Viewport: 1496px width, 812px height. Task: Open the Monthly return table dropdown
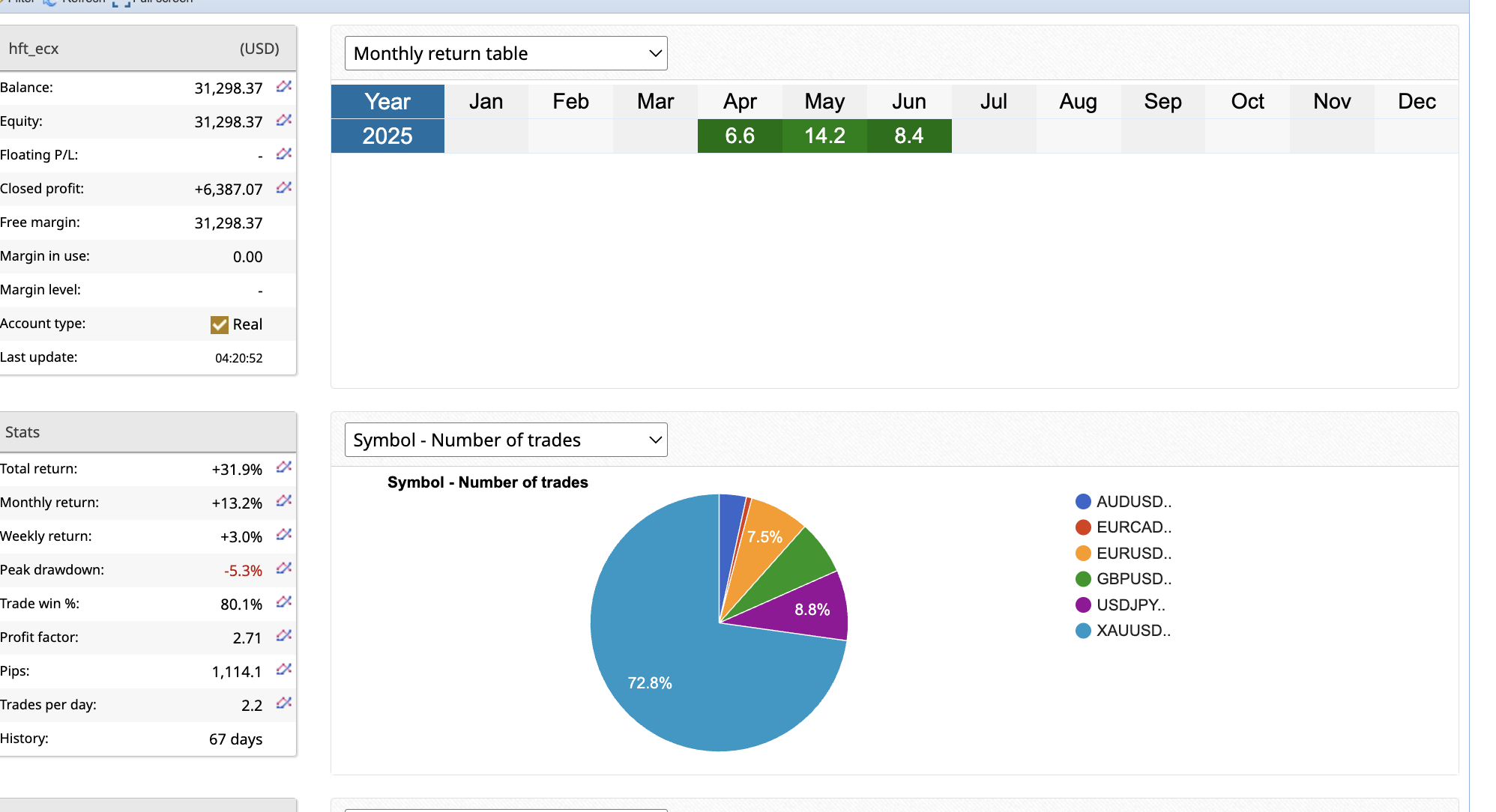click(506, 53)
